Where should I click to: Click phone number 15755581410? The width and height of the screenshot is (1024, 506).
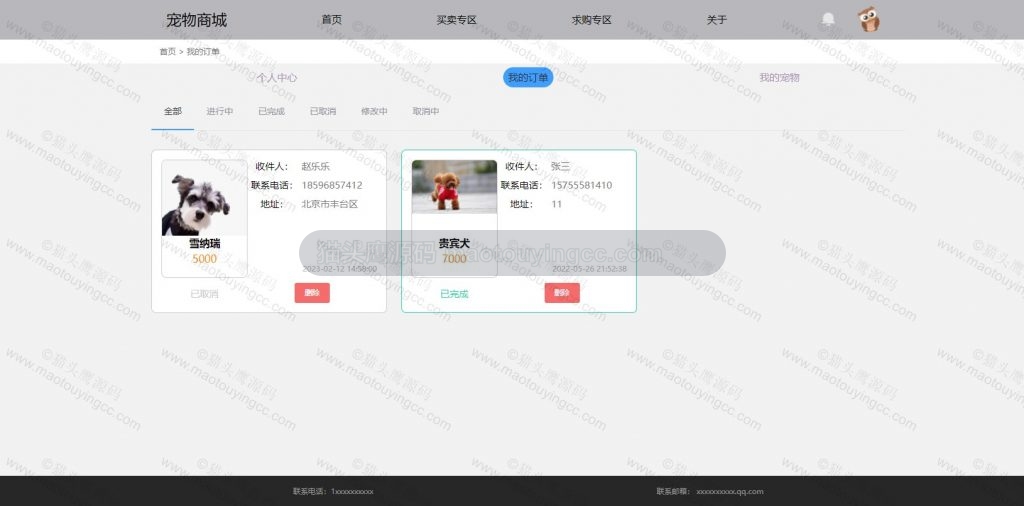tap(582, 185)
